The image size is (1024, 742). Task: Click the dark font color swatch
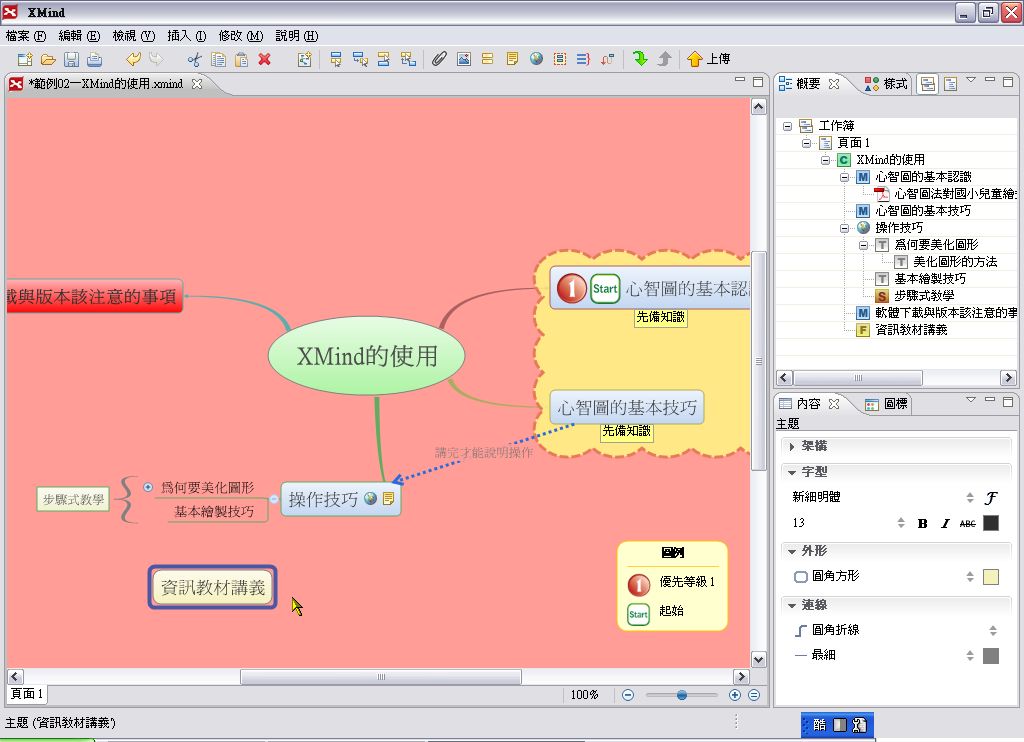tap(991, 523)
